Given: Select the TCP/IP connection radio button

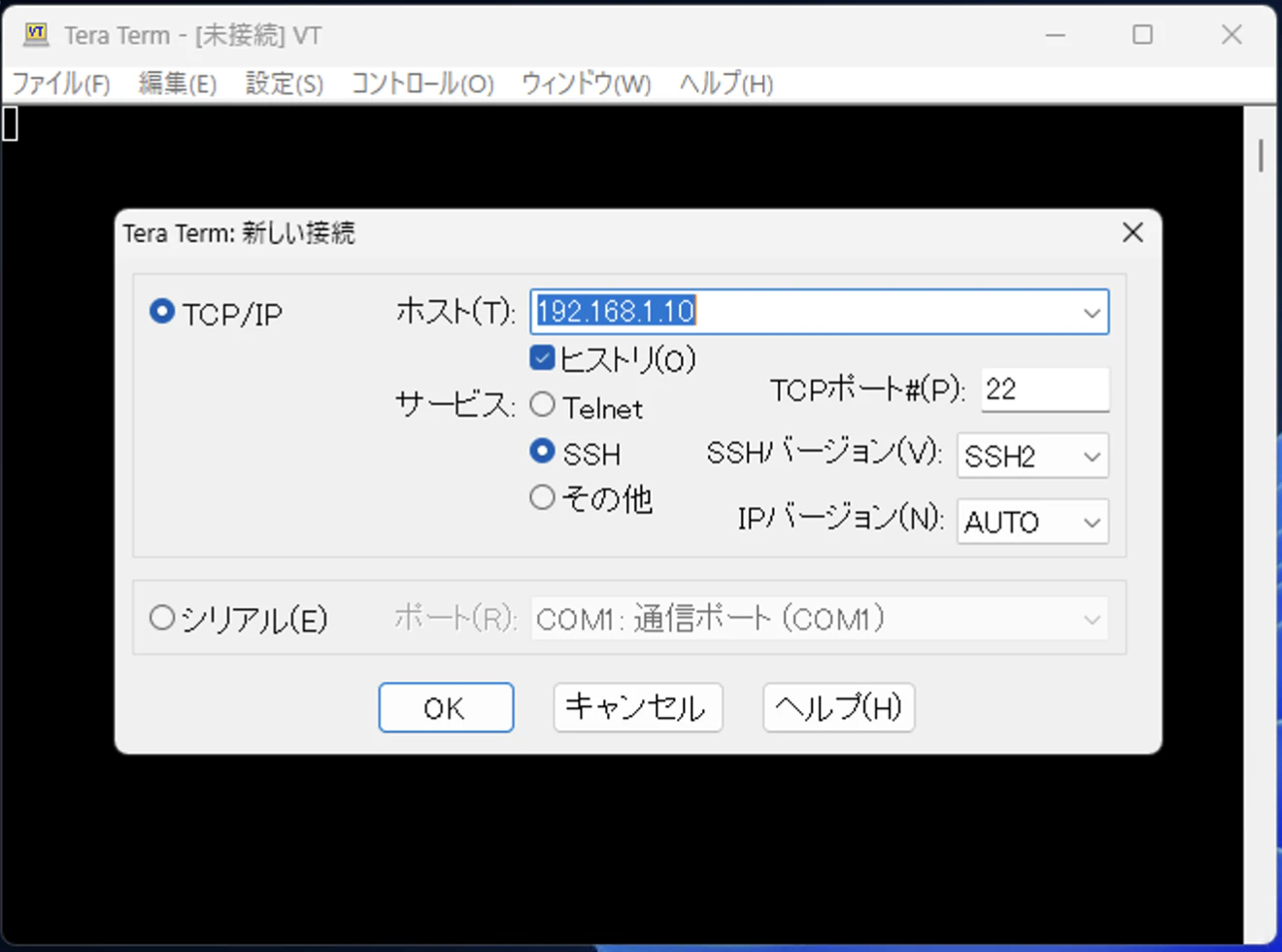Looking at the screenshot, I should tap(161, 313).
